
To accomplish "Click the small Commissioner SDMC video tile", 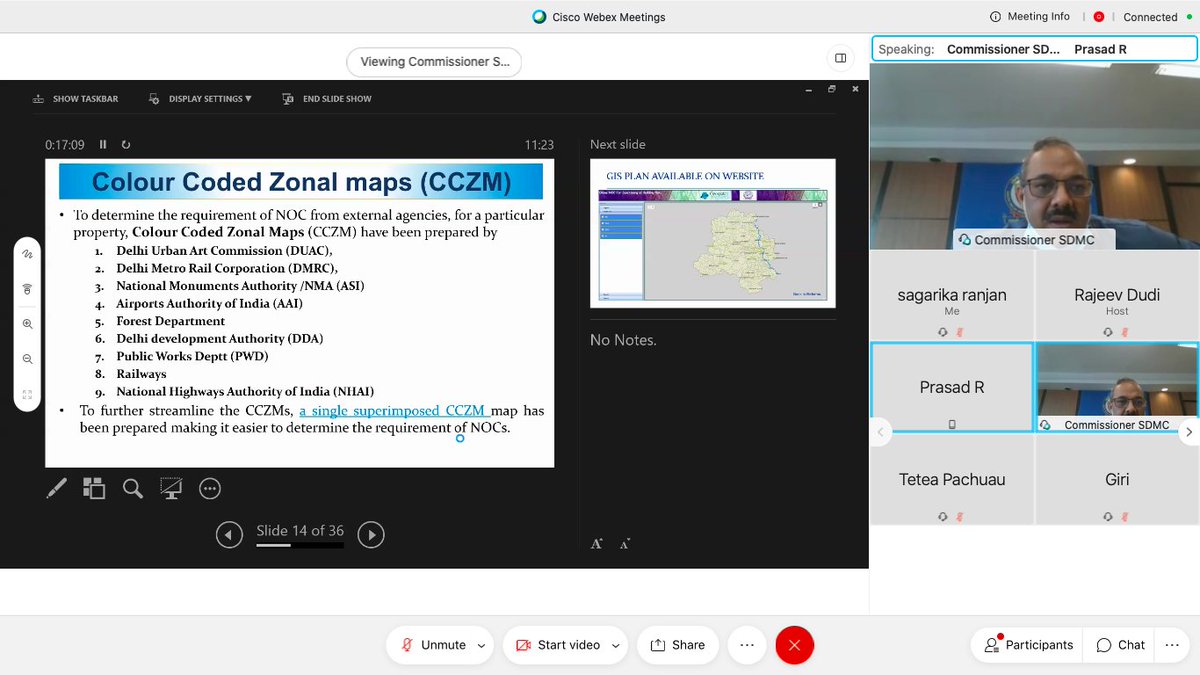I will click(x=1117, y=388).
